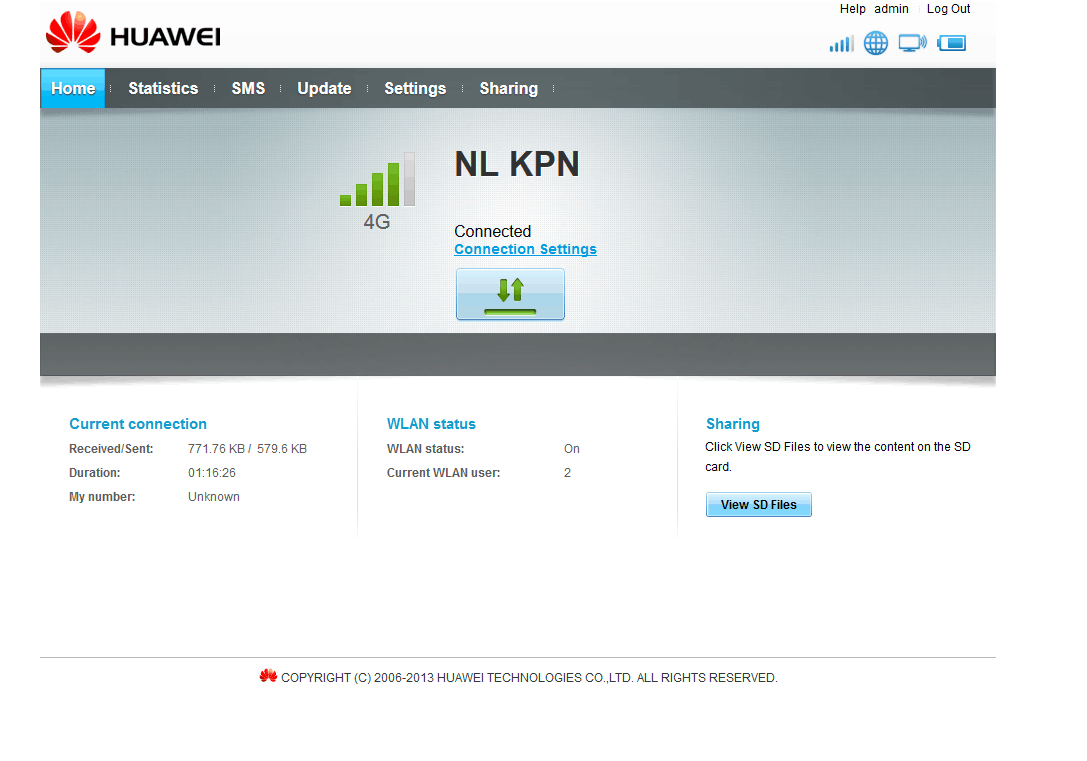Log Out of the router

click(948, 9)
